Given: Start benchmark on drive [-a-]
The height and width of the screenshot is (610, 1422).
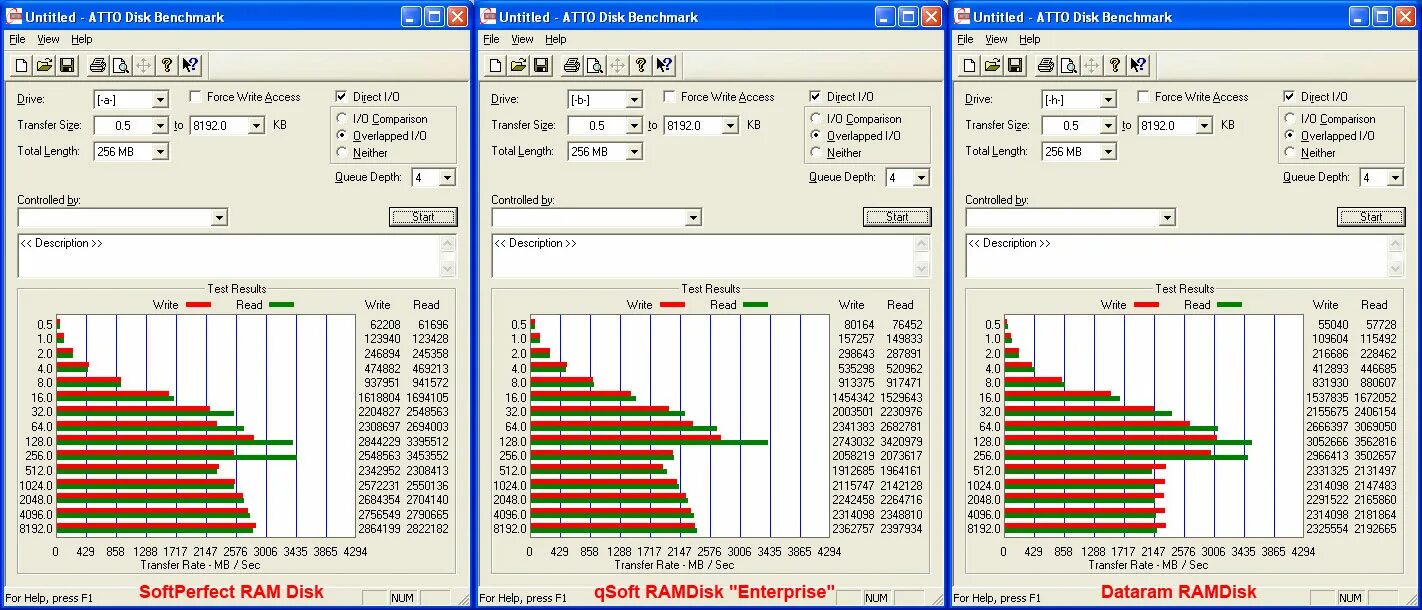Looking at the screenshot, I should pyautogui.click(x=423, y=217).
